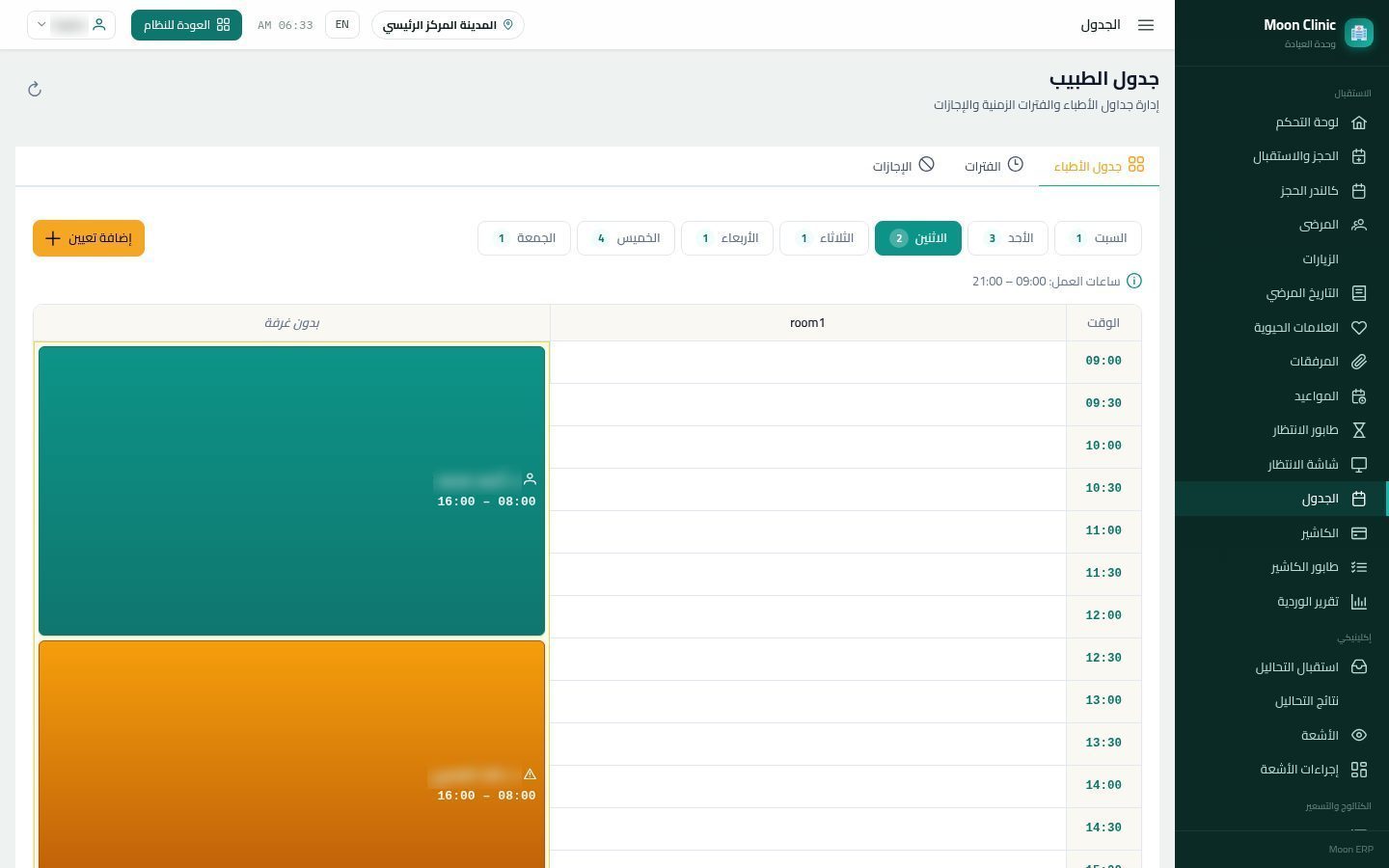1389x868 pixels.
Task: Click the location pin icon in branch selector
Action: (x=508, y=25)
